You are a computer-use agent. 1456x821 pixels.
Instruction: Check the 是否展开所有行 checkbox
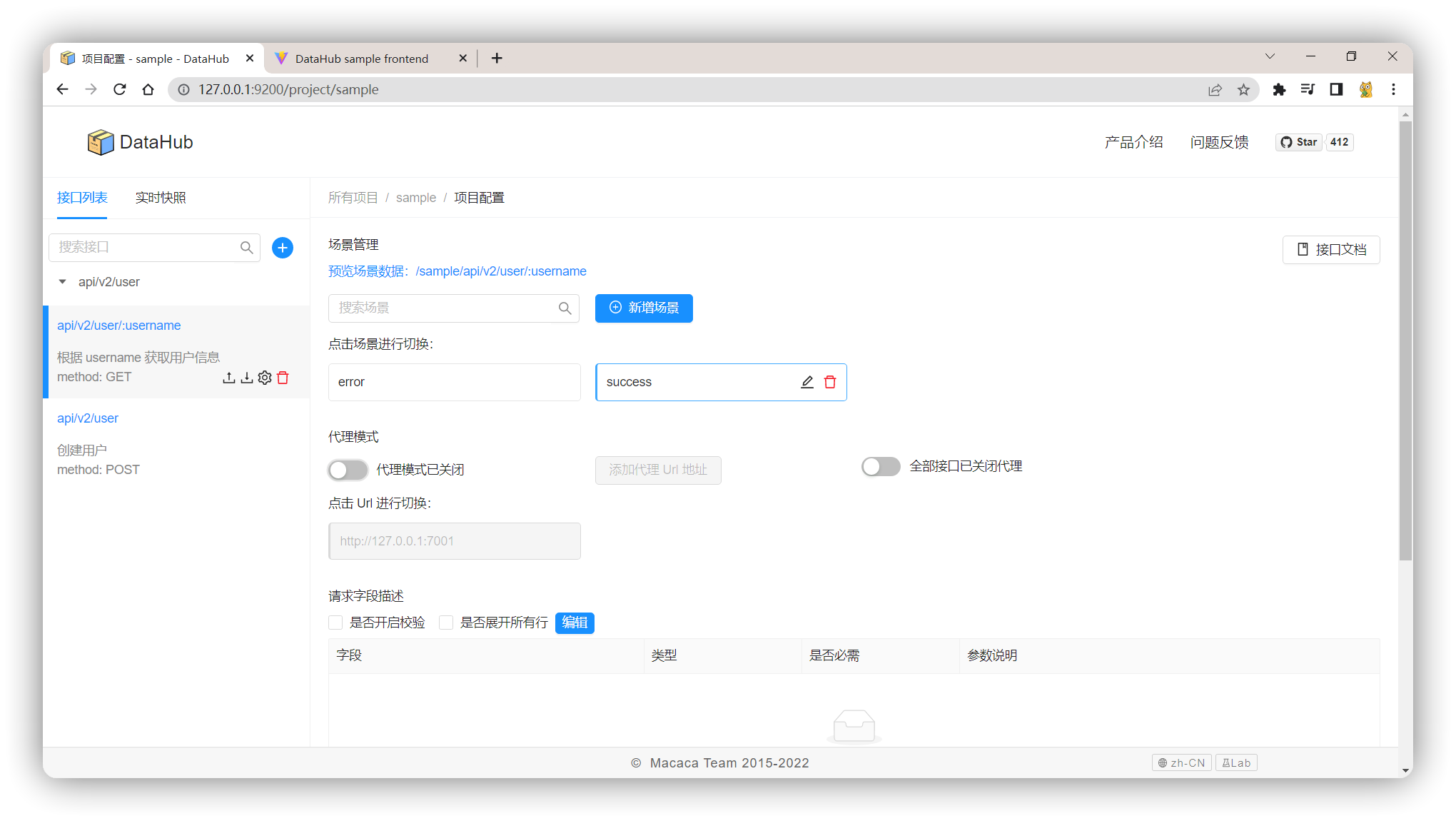tap(446, 623)
